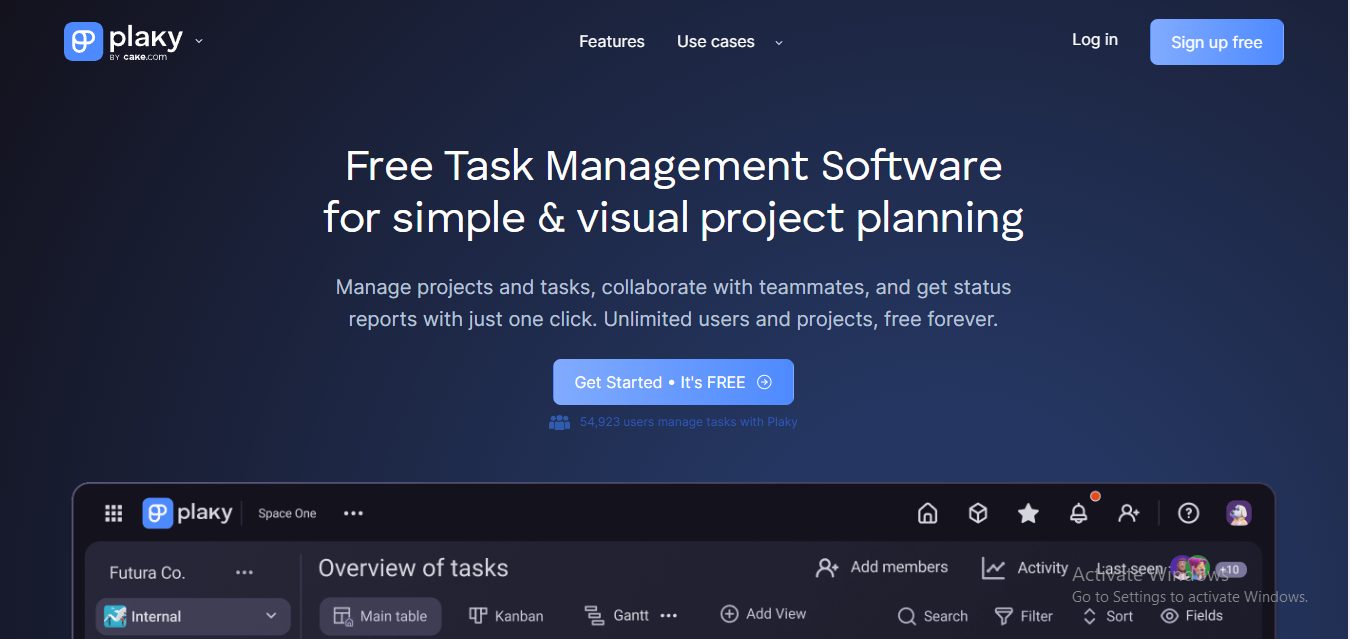Open the Use cases menu
Image resolution: width=1350 pixels, height=639 pixels.
(x=716, y=42)
